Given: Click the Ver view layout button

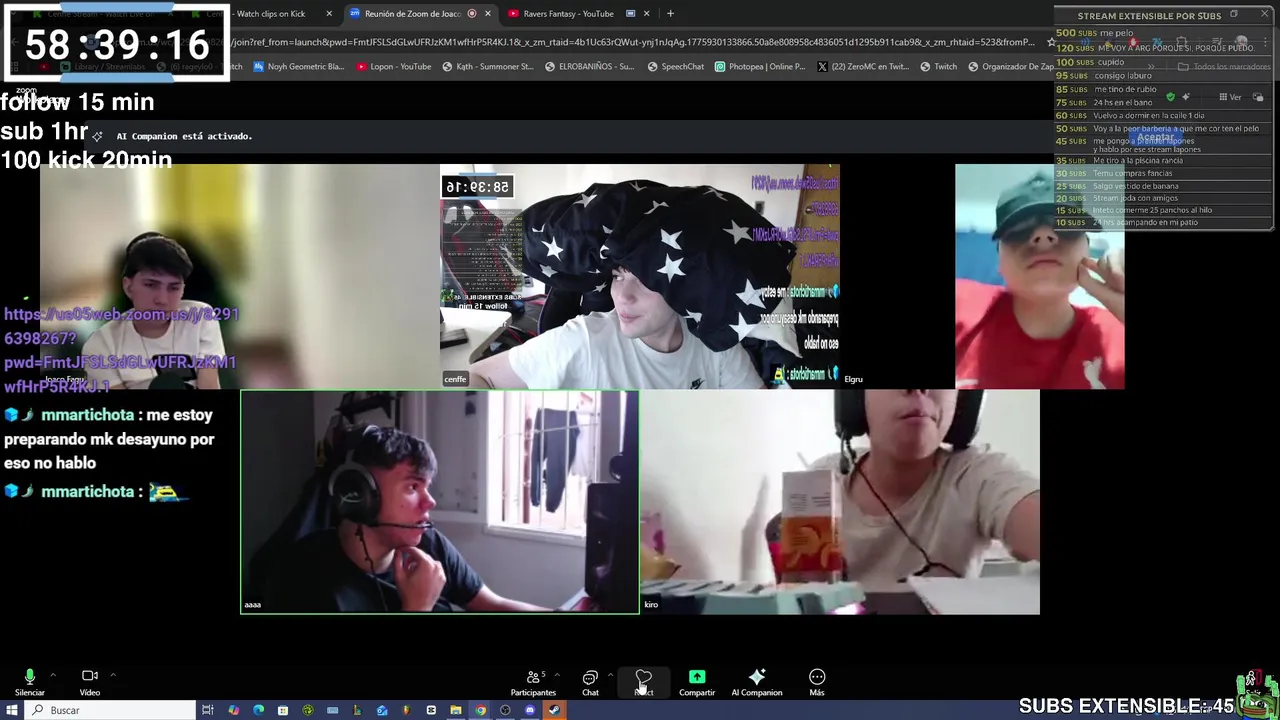Looking at the screenshot, I should pyautogui.click(x=1230, y=97).
